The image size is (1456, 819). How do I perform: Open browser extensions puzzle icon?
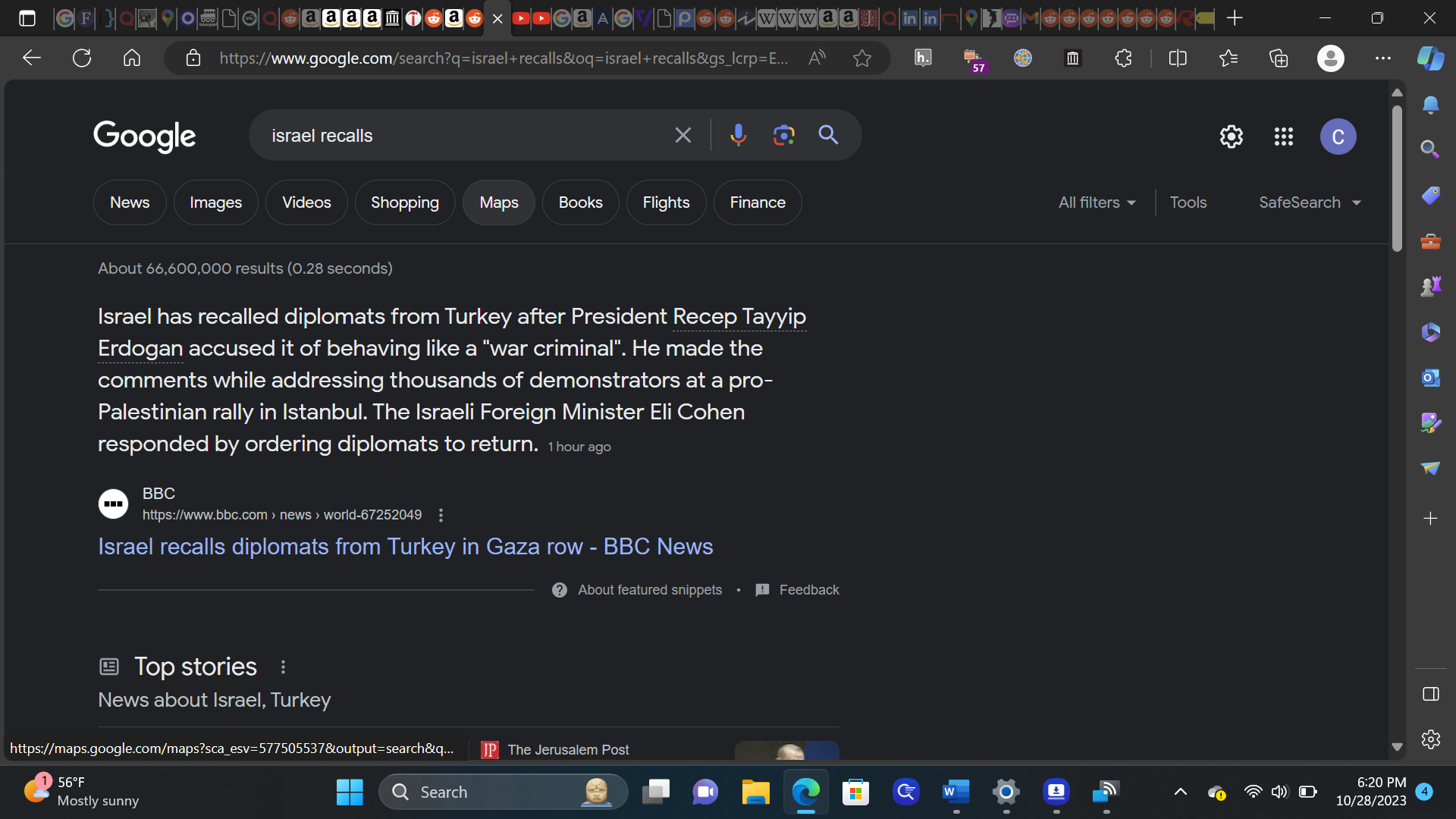[1123, 58]
